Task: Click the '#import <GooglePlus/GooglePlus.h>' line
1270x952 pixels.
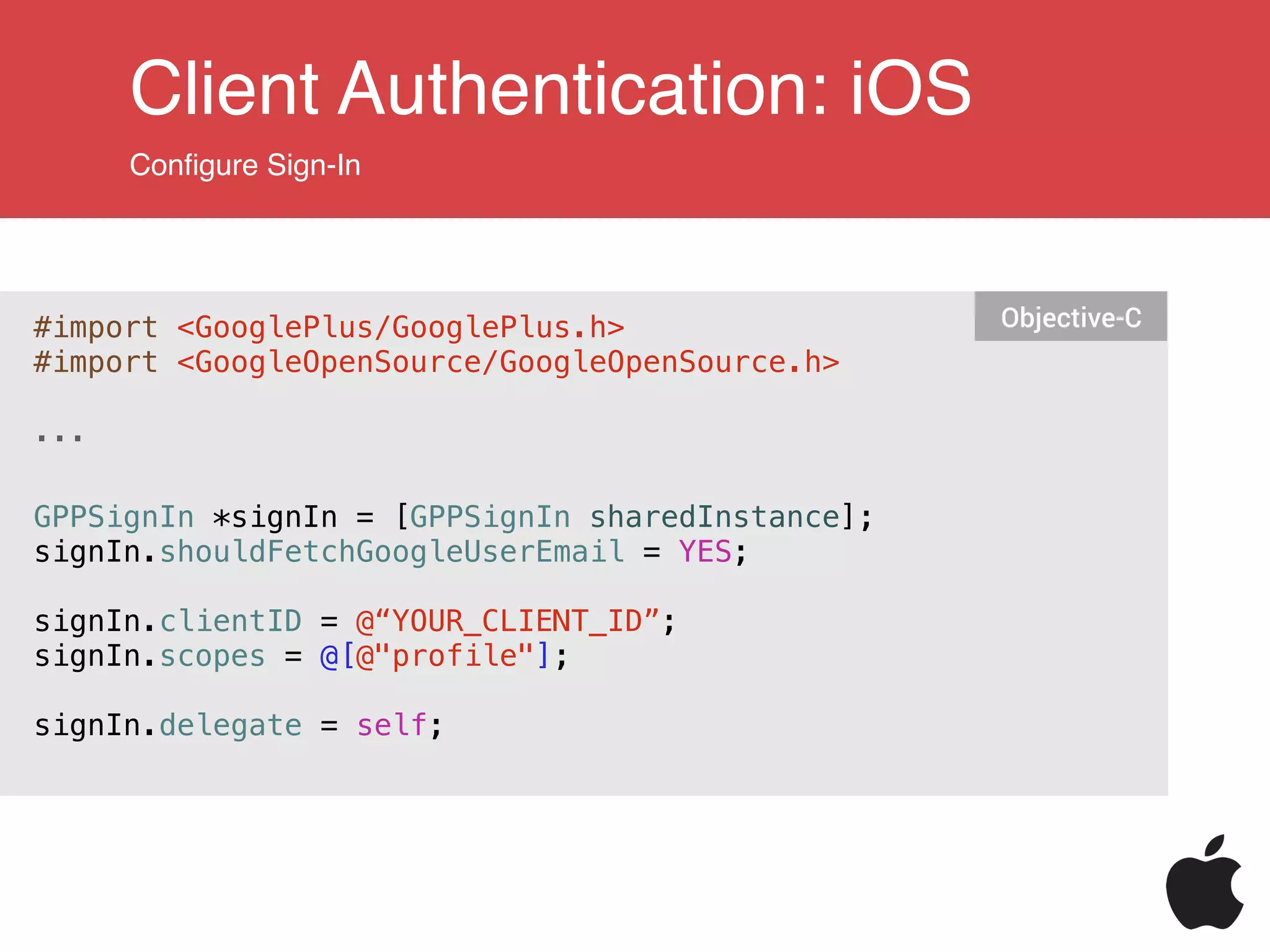Action: (329, 327)
